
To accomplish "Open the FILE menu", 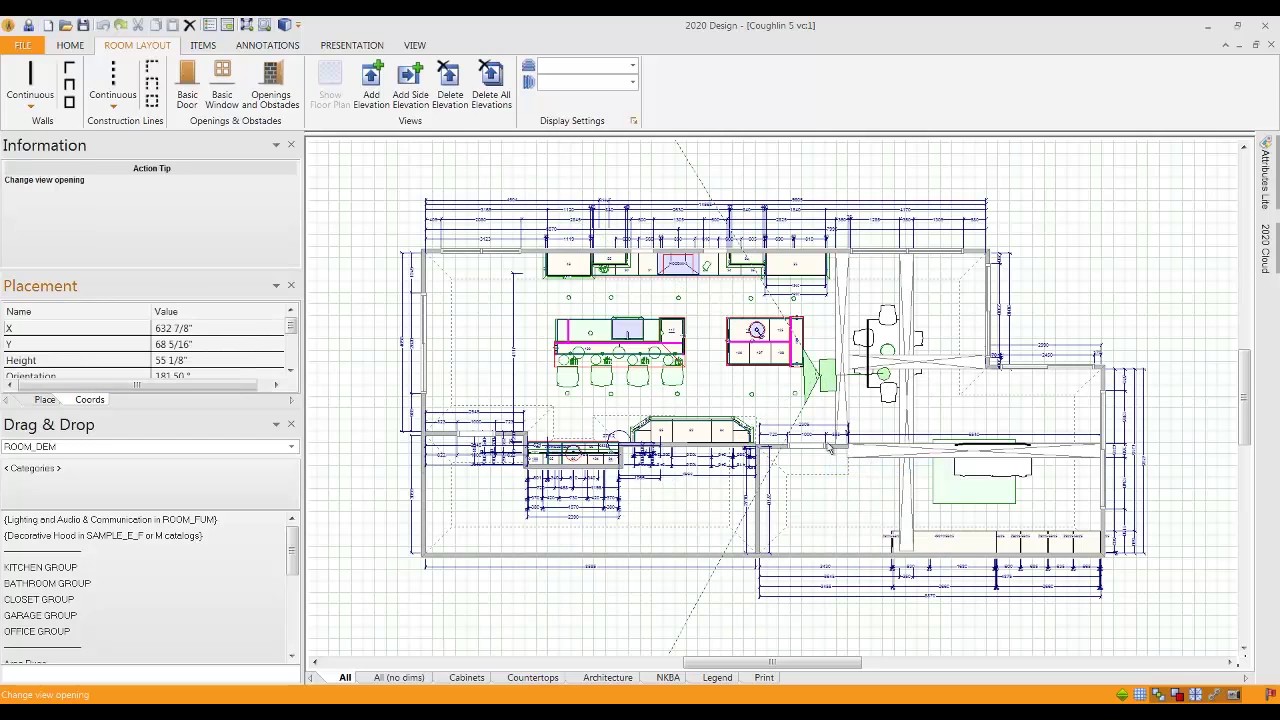I will tap(22, 45).
